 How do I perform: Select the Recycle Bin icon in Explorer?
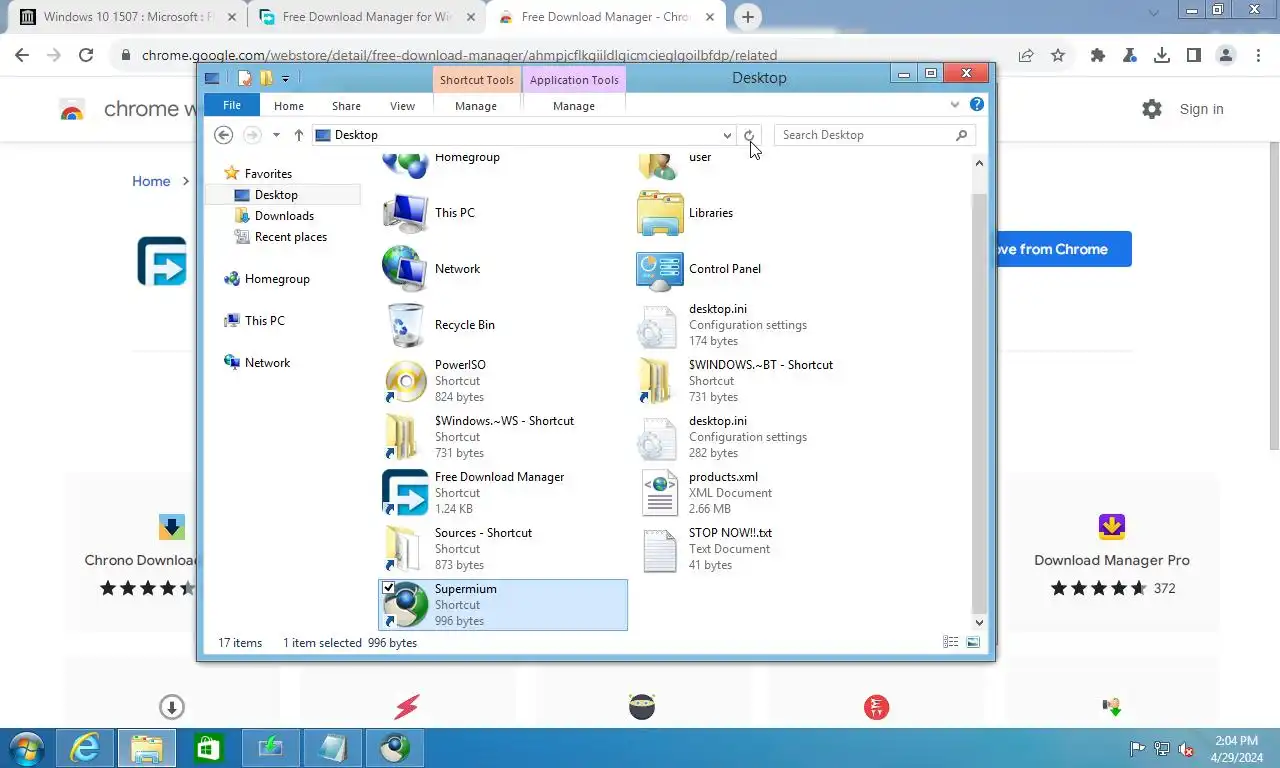[405, 325]
